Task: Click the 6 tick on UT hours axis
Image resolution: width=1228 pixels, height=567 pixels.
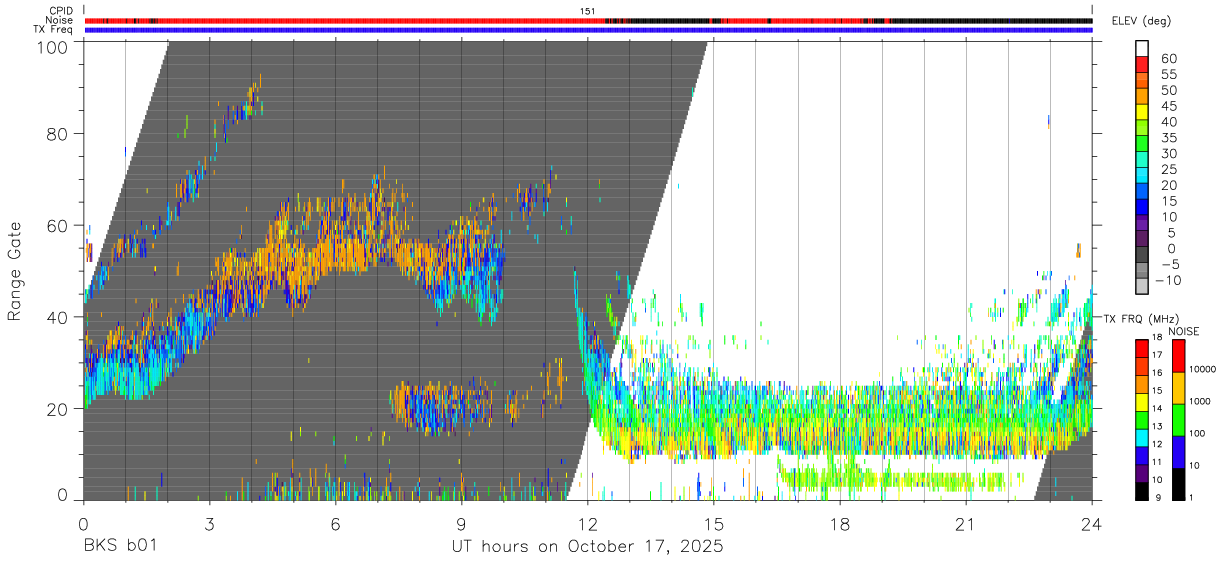Action: (335, 523)
